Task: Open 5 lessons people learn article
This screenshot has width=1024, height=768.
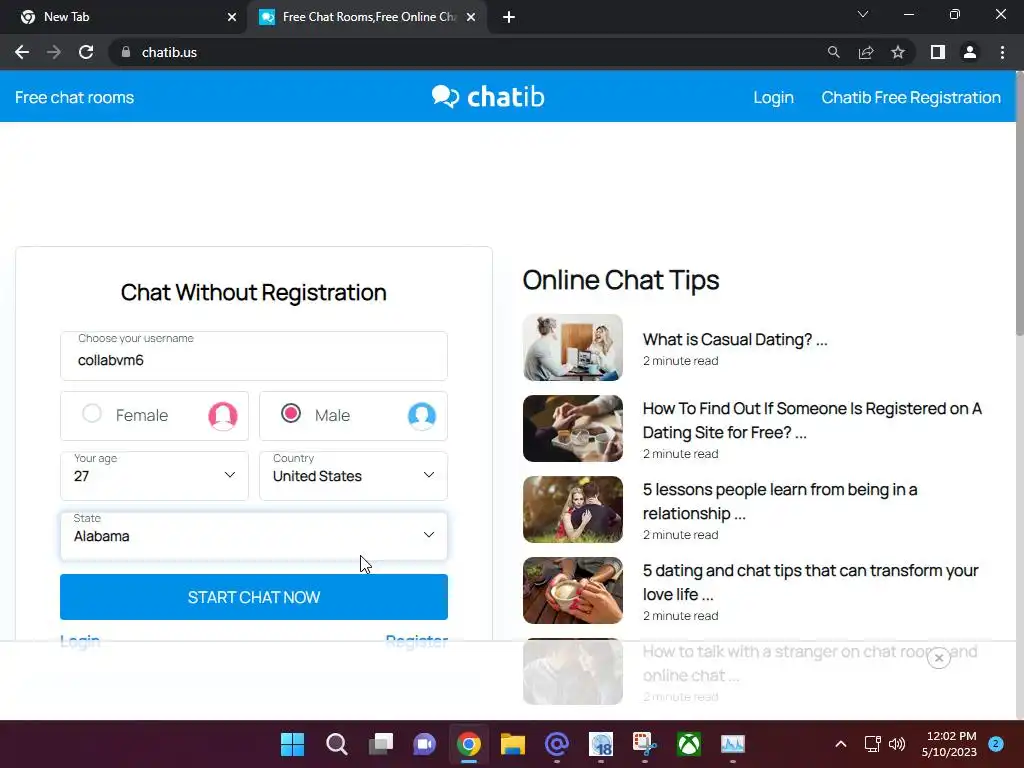Action: tap(780, 501)
